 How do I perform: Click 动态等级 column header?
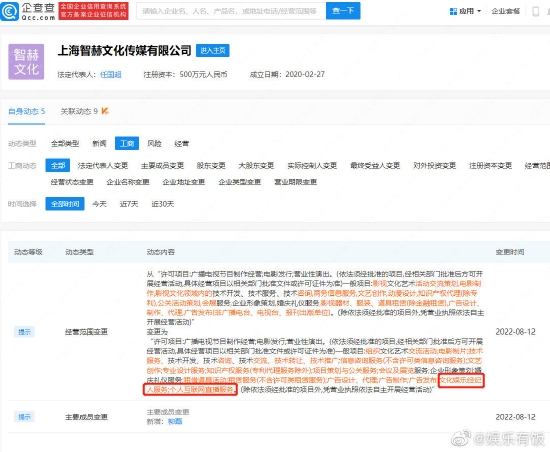coord(28,252)
